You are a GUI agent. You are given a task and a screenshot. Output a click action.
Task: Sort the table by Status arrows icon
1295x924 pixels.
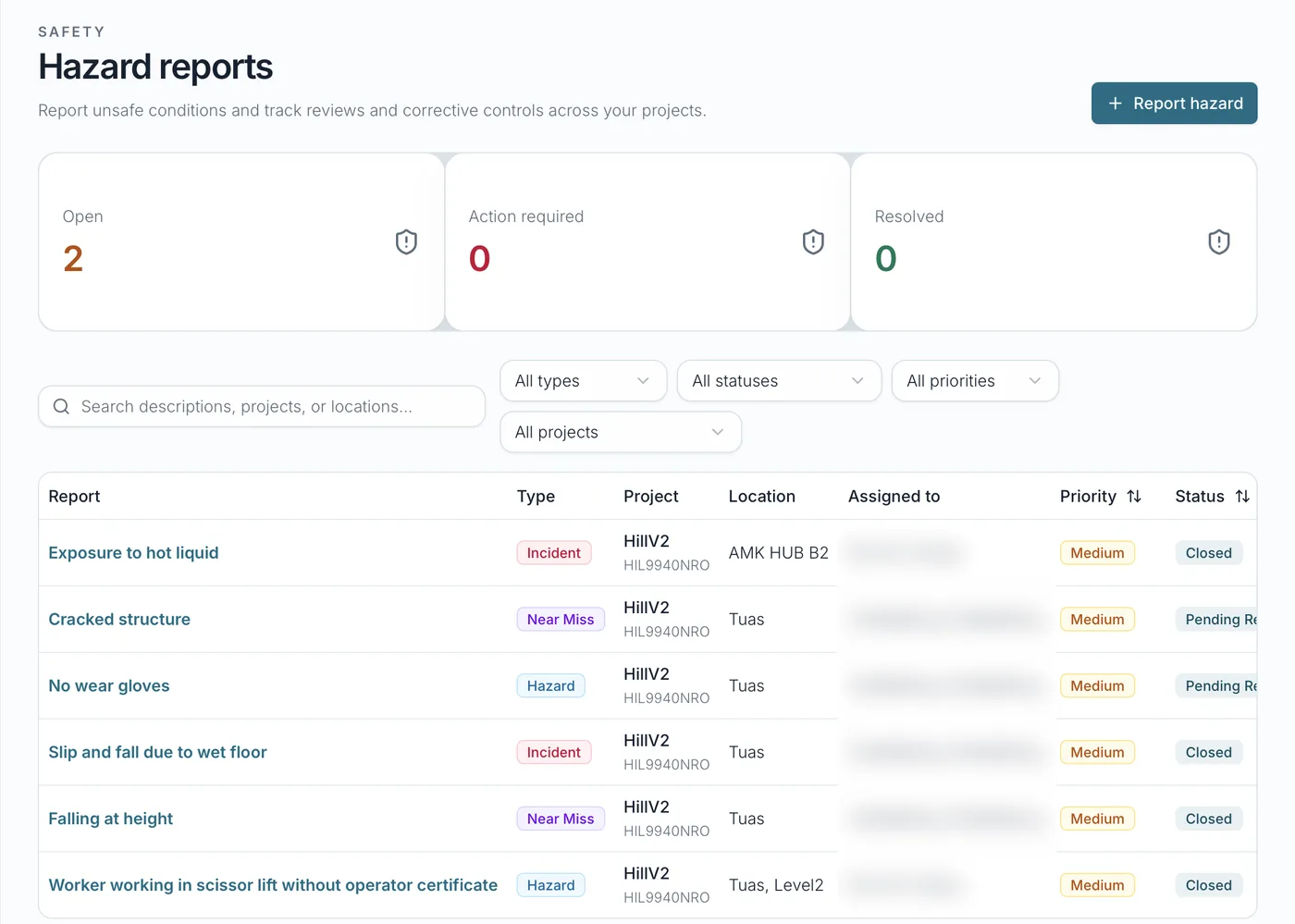1242,497
